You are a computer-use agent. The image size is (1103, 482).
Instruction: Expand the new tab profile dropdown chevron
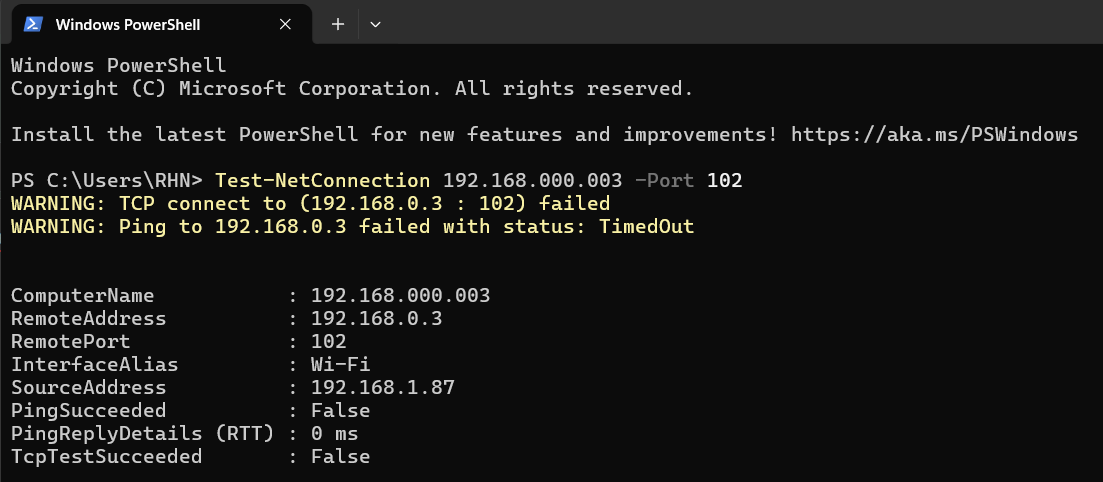point(376,25)
